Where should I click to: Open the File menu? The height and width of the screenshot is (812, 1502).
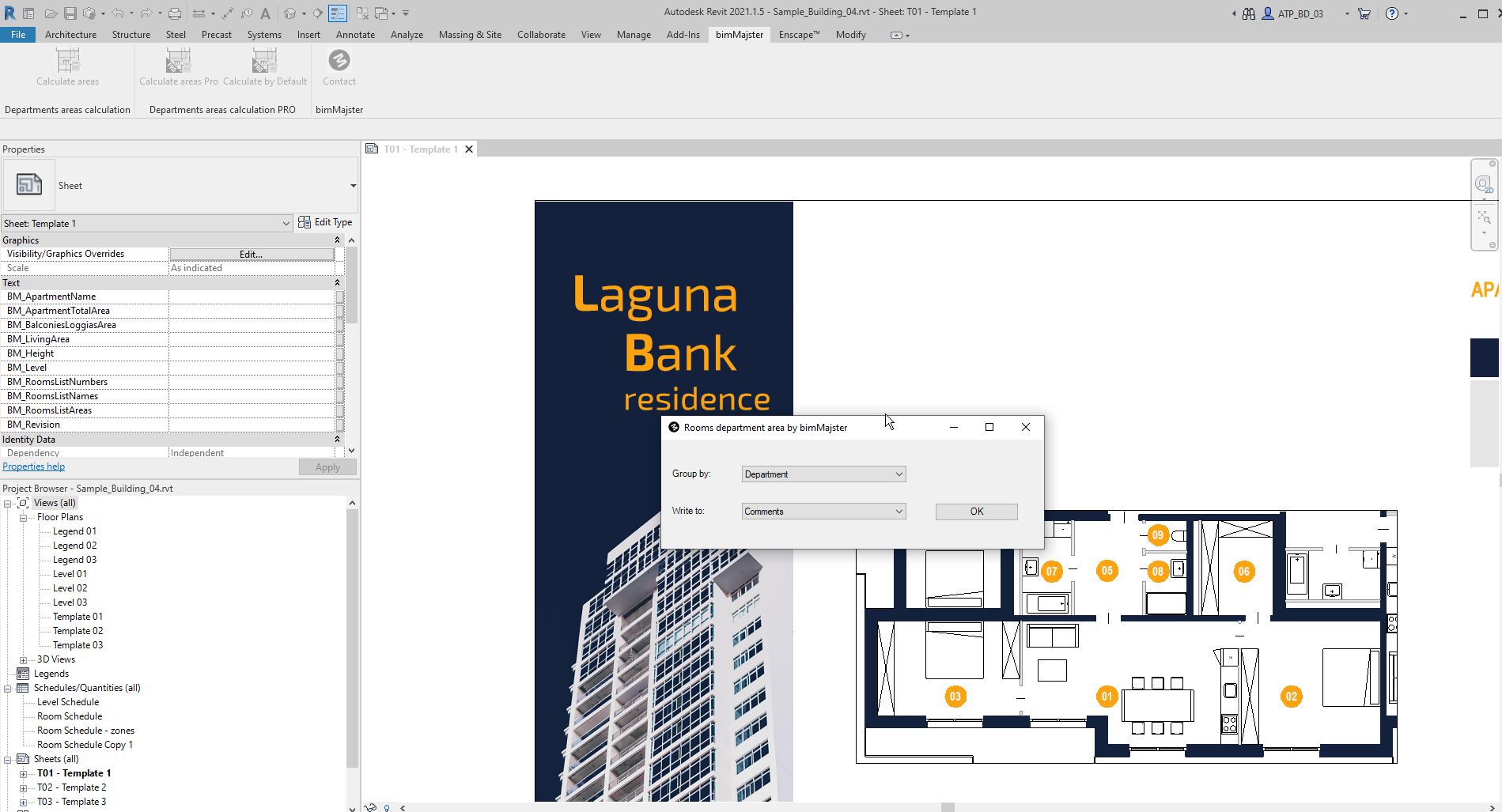coord(17,35)
